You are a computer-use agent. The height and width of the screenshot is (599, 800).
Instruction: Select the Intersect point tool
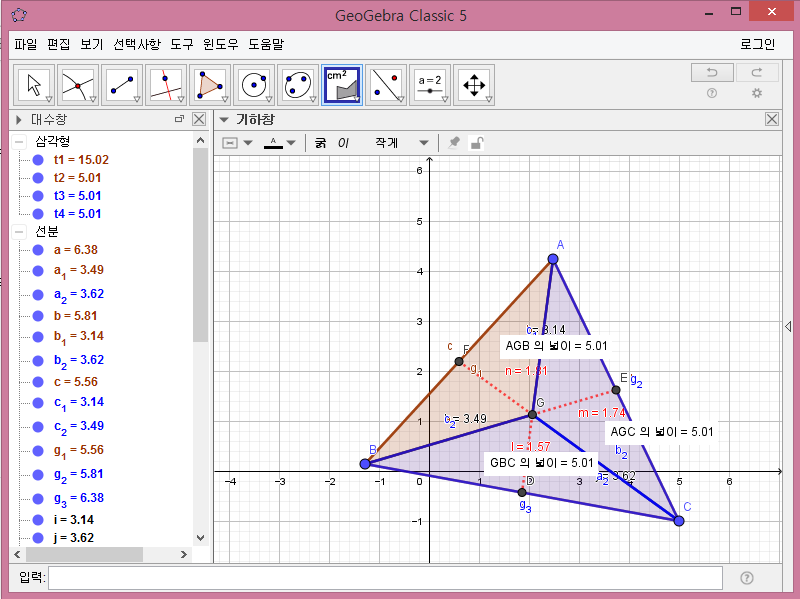[78, 85]
